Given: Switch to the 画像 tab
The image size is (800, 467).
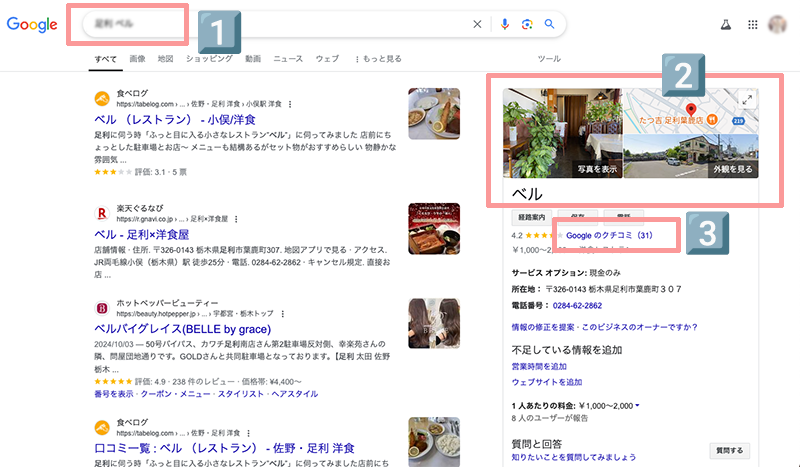Looking at the screenshot, I should coord(137,59).
